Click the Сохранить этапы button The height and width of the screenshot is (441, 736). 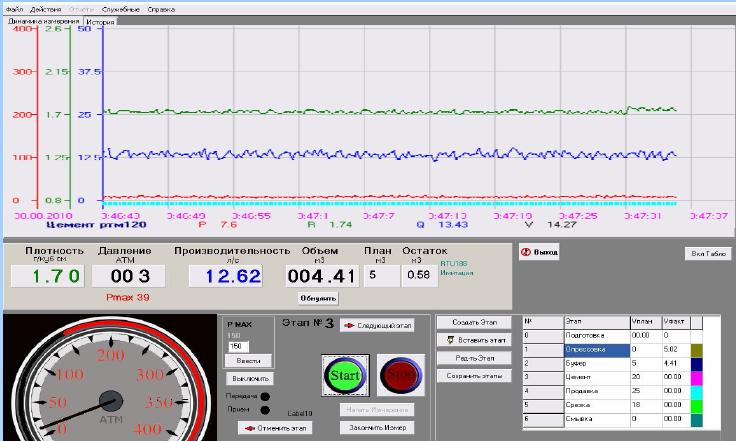pyautogui.click(x=474, y=376)
